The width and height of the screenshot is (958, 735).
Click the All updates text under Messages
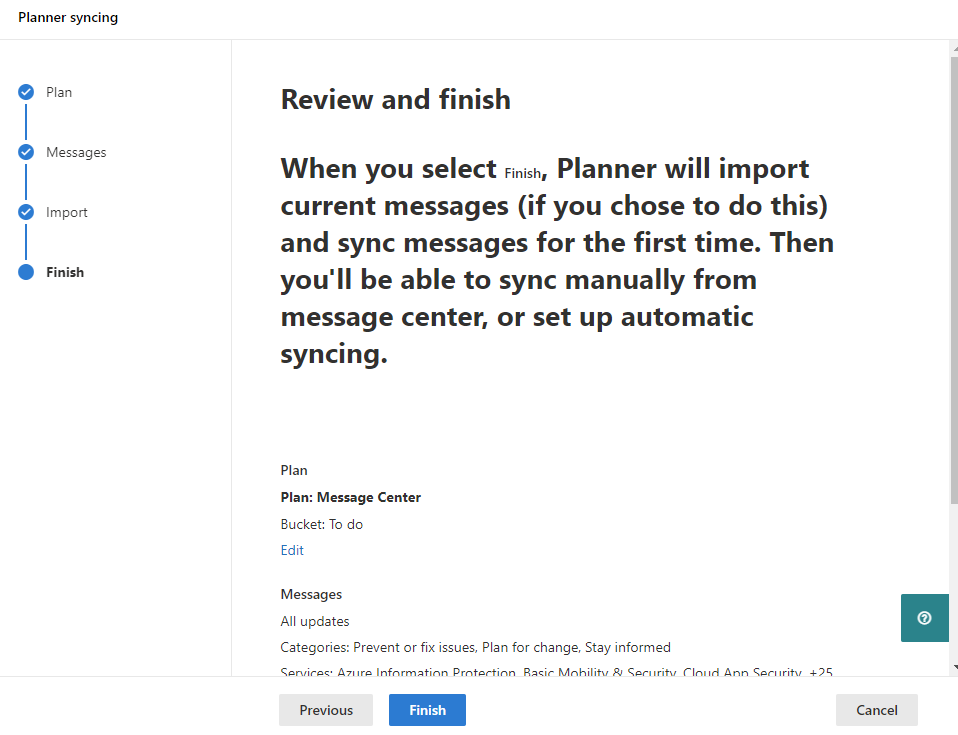click(315, 621)
